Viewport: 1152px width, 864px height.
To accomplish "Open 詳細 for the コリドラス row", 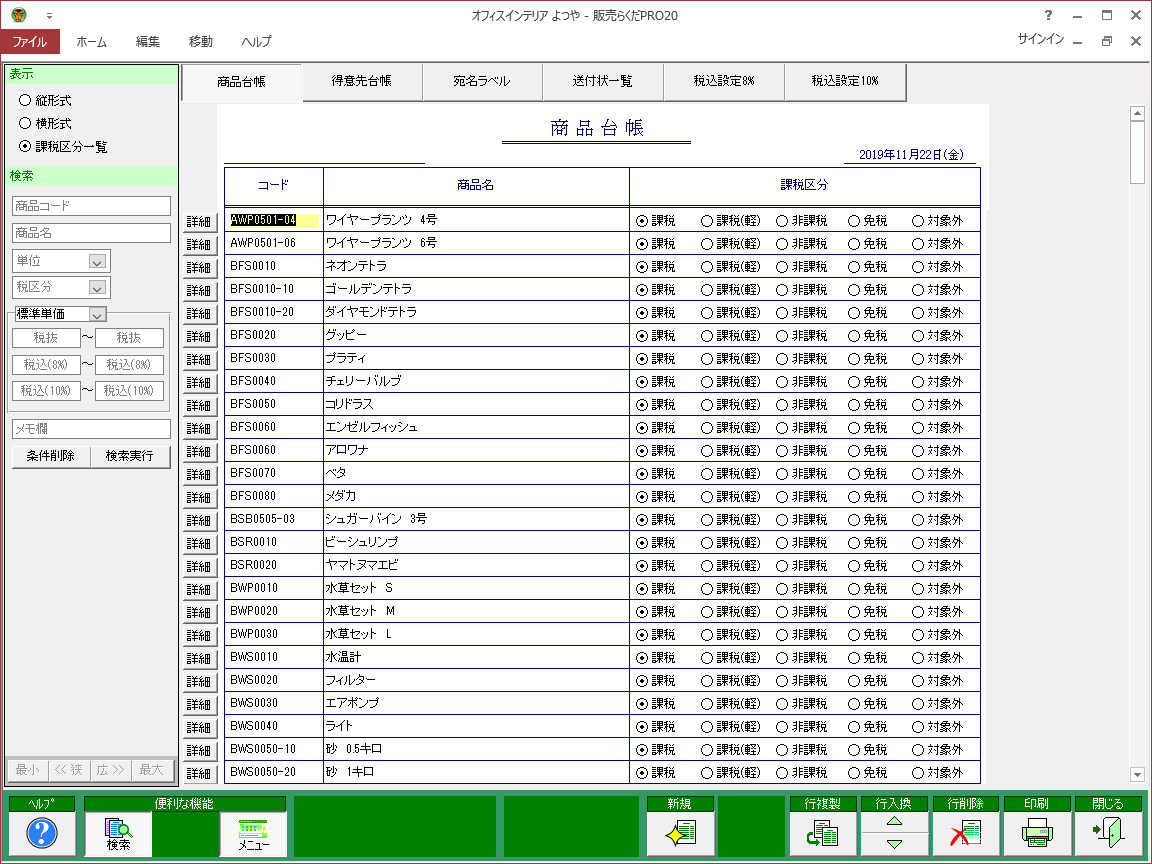I will pyautogui.click(x=199, y=406).
